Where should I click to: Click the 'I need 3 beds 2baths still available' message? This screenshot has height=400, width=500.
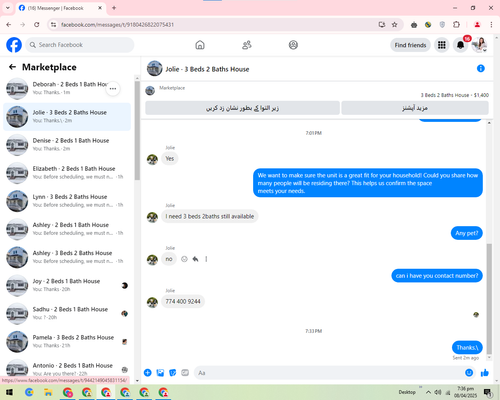tap(210, 216)
